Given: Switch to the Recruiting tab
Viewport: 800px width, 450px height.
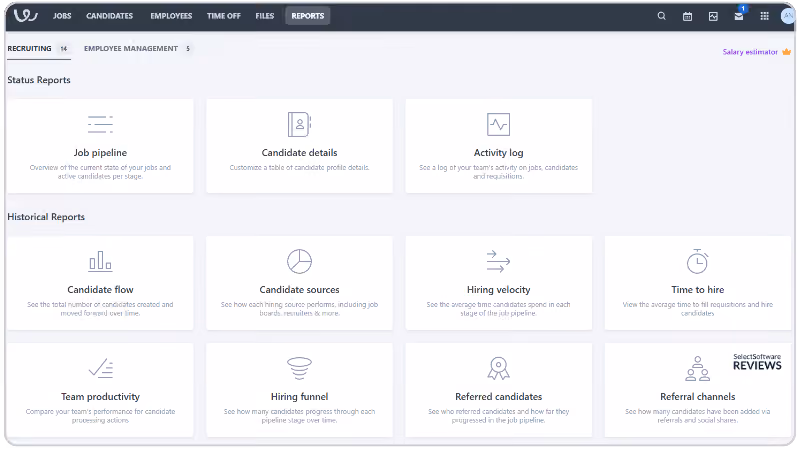Looking at the screenshot, I should (30, 48).
